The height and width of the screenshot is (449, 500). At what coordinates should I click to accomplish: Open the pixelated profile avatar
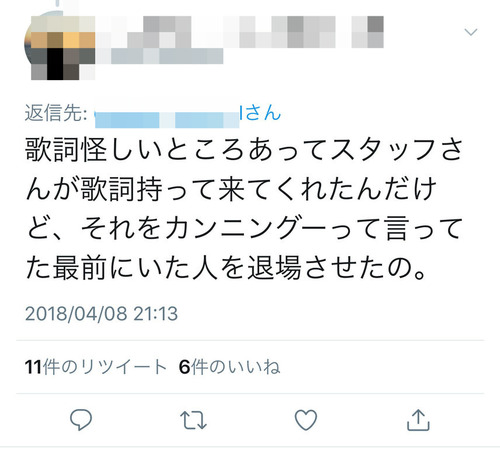point(60,47)
